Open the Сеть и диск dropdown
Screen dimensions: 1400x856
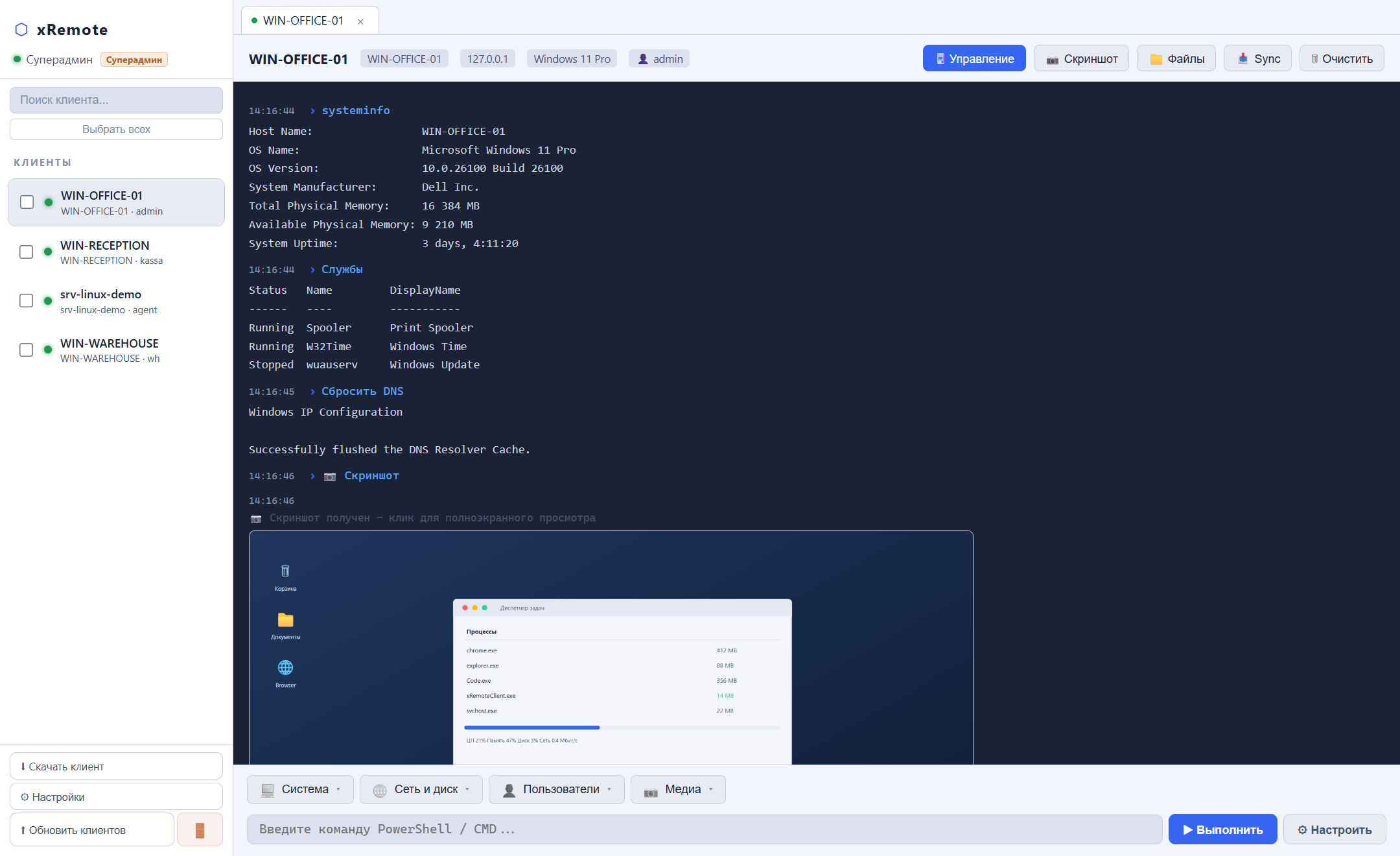click(x=421, y=790)
